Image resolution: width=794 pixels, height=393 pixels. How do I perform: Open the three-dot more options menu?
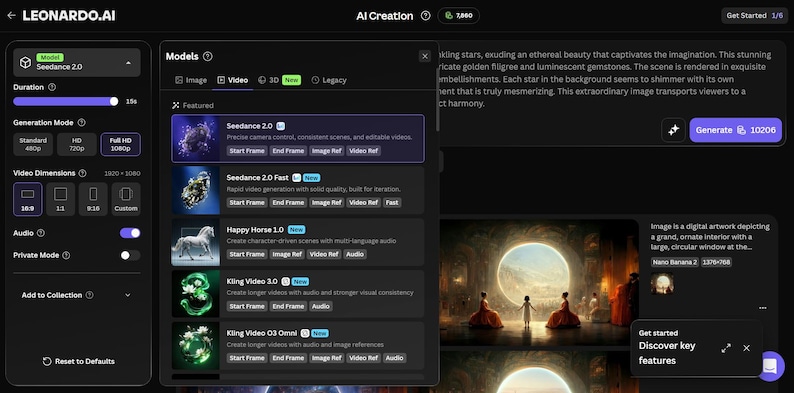point(763,308)
